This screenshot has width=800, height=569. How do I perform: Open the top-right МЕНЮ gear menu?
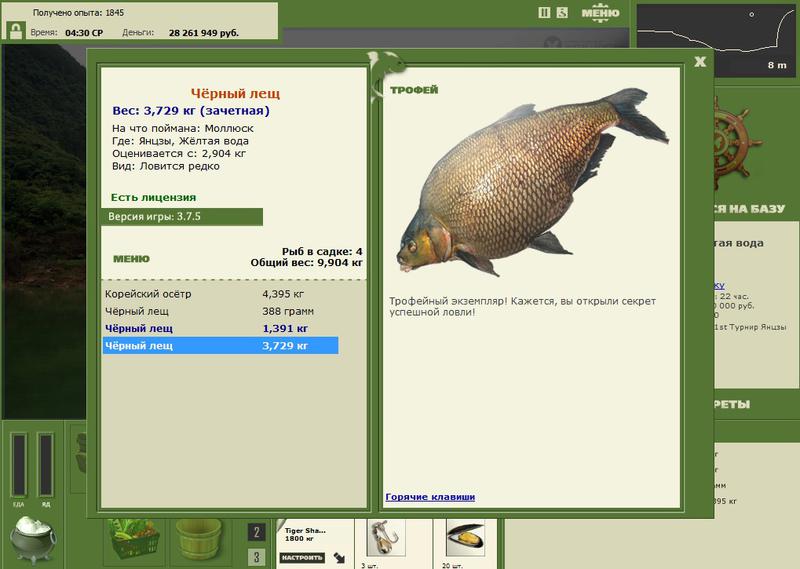pos(601,13)
